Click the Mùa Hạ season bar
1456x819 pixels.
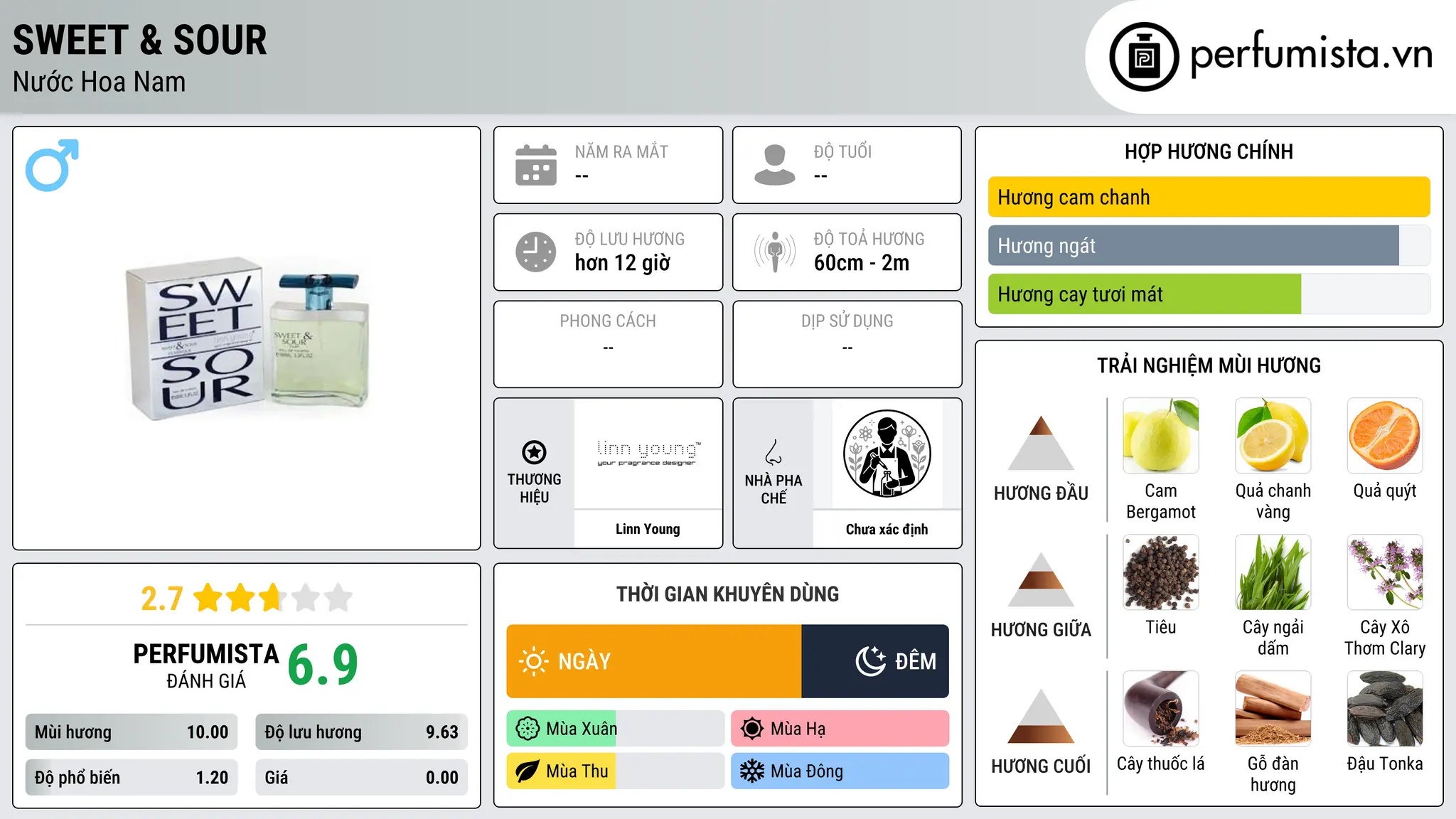[x=840, y=729]
